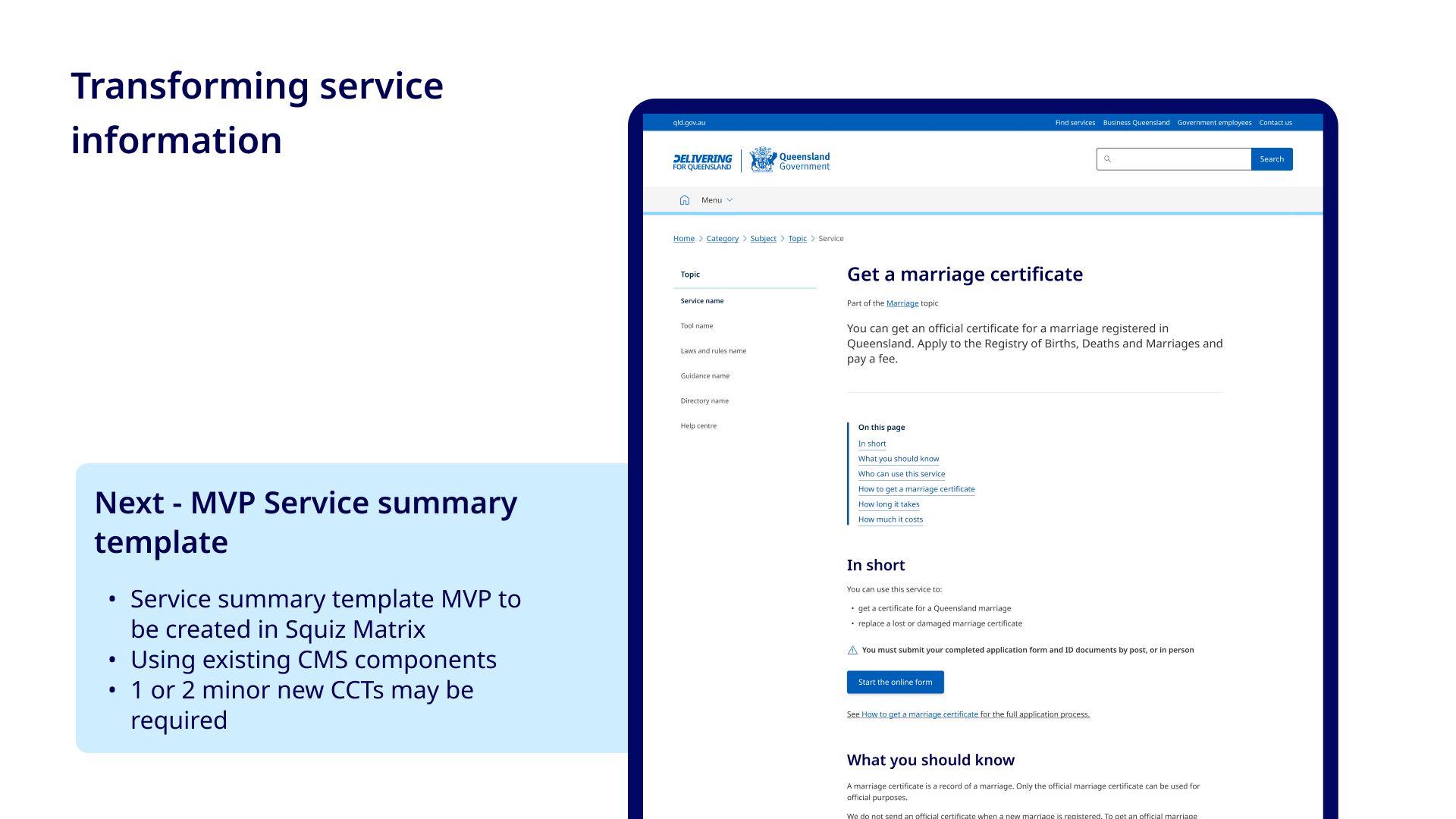Select Laws and rules name sidebar item
Screen dimensions: 1456x819
tap(713, 351)
